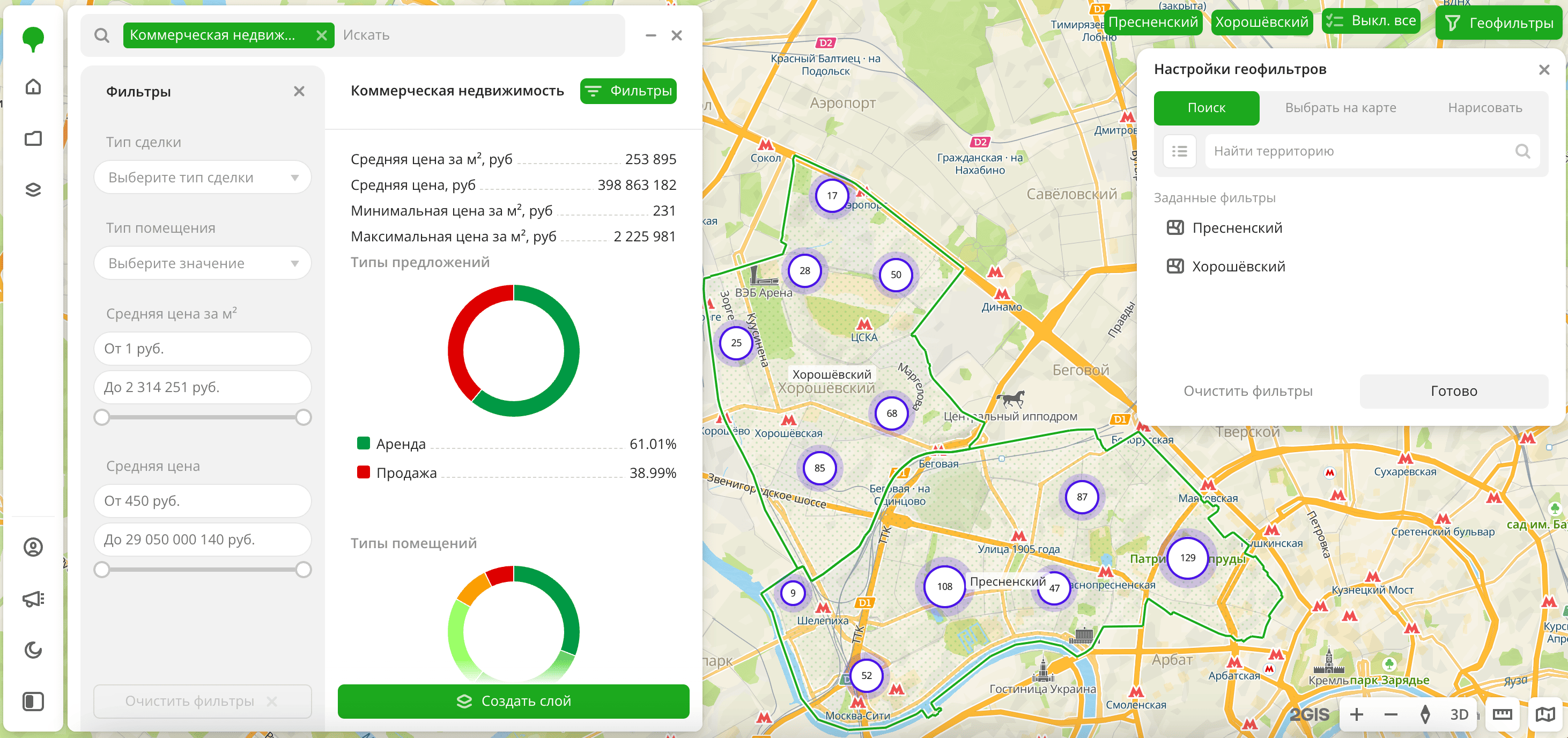Open the layers icon in left sidebar
The image size is (1568, 738).
[33, 190]
